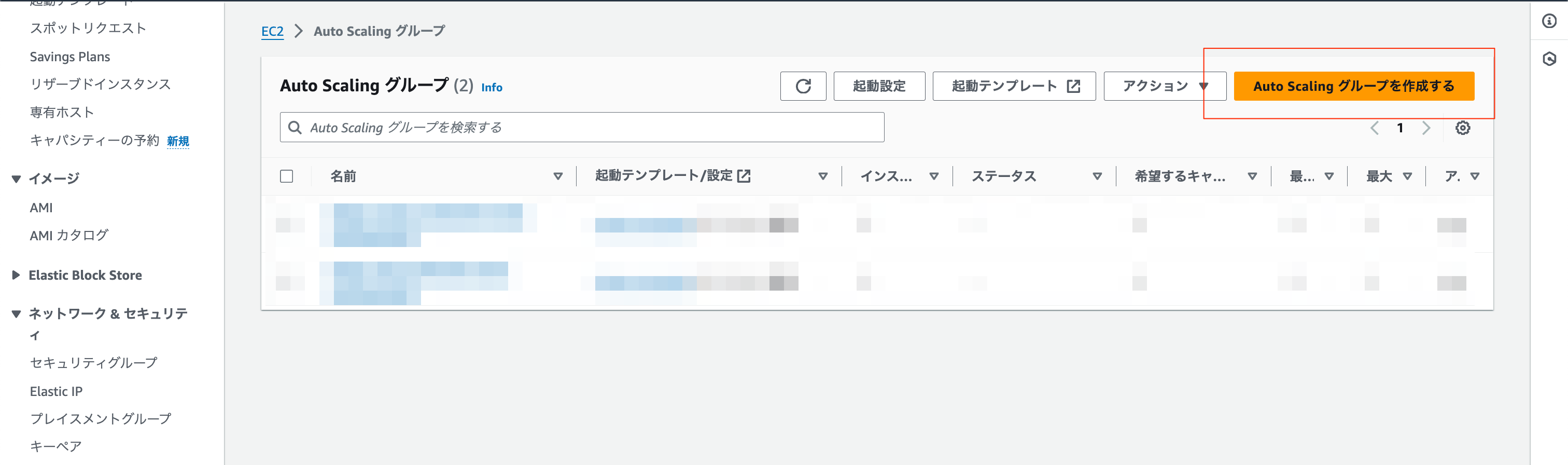Click the search magnifier icon
The height and width of the screenshot is (465, 1568).
tap(295, 127)
